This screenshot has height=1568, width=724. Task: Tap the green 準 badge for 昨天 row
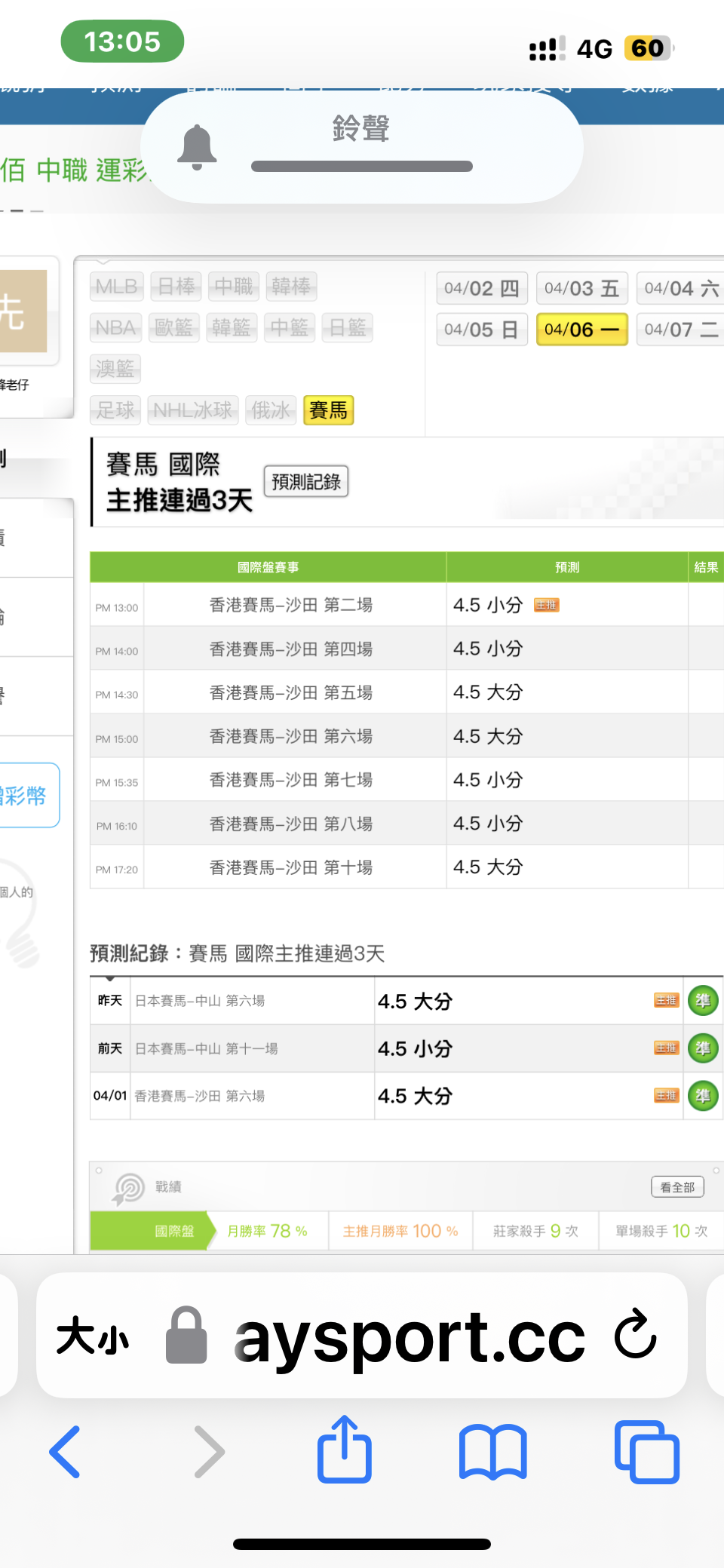click(x=703, y=1001)
